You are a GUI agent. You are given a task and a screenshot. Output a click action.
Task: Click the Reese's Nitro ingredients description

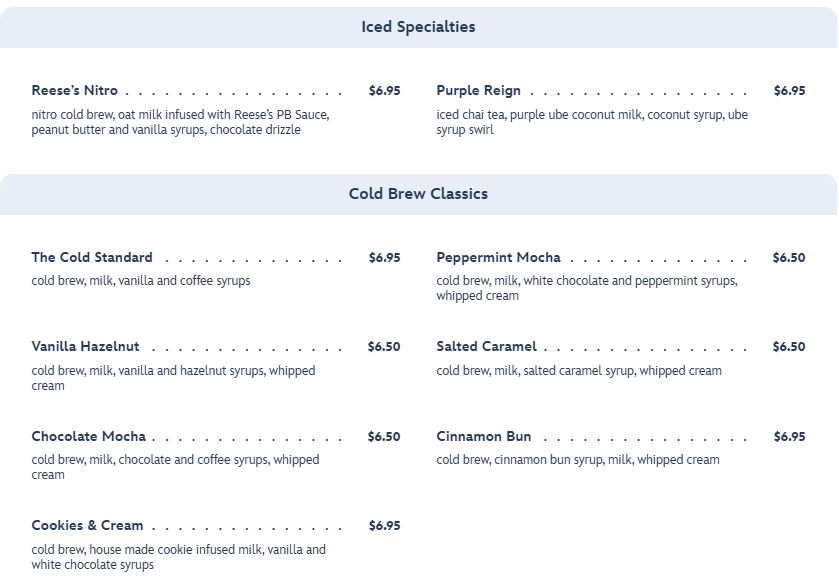(x=180, y=122)
